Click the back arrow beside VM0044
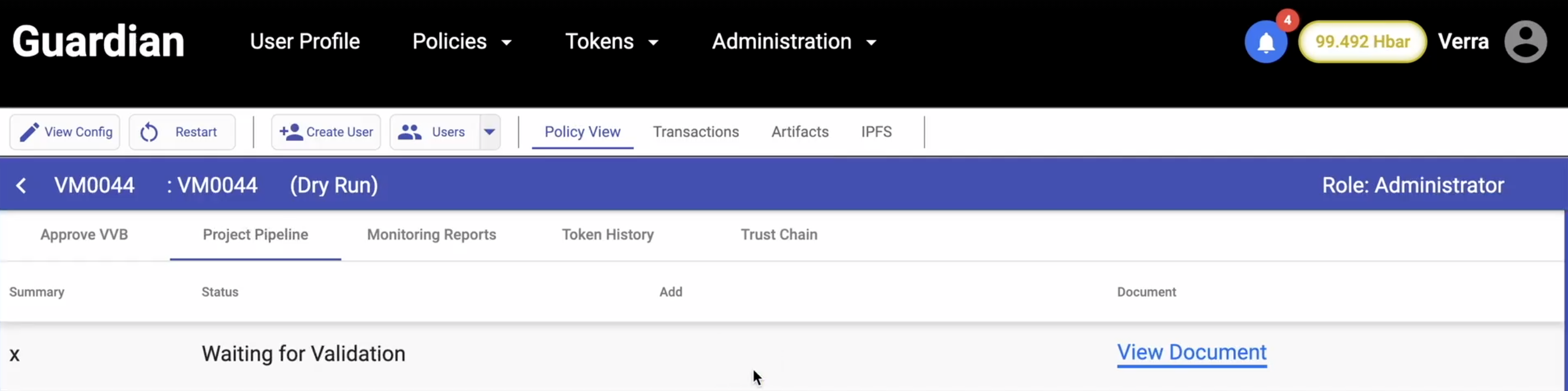1568x391 pixels. pyautogui.click(x=21, y=186)
